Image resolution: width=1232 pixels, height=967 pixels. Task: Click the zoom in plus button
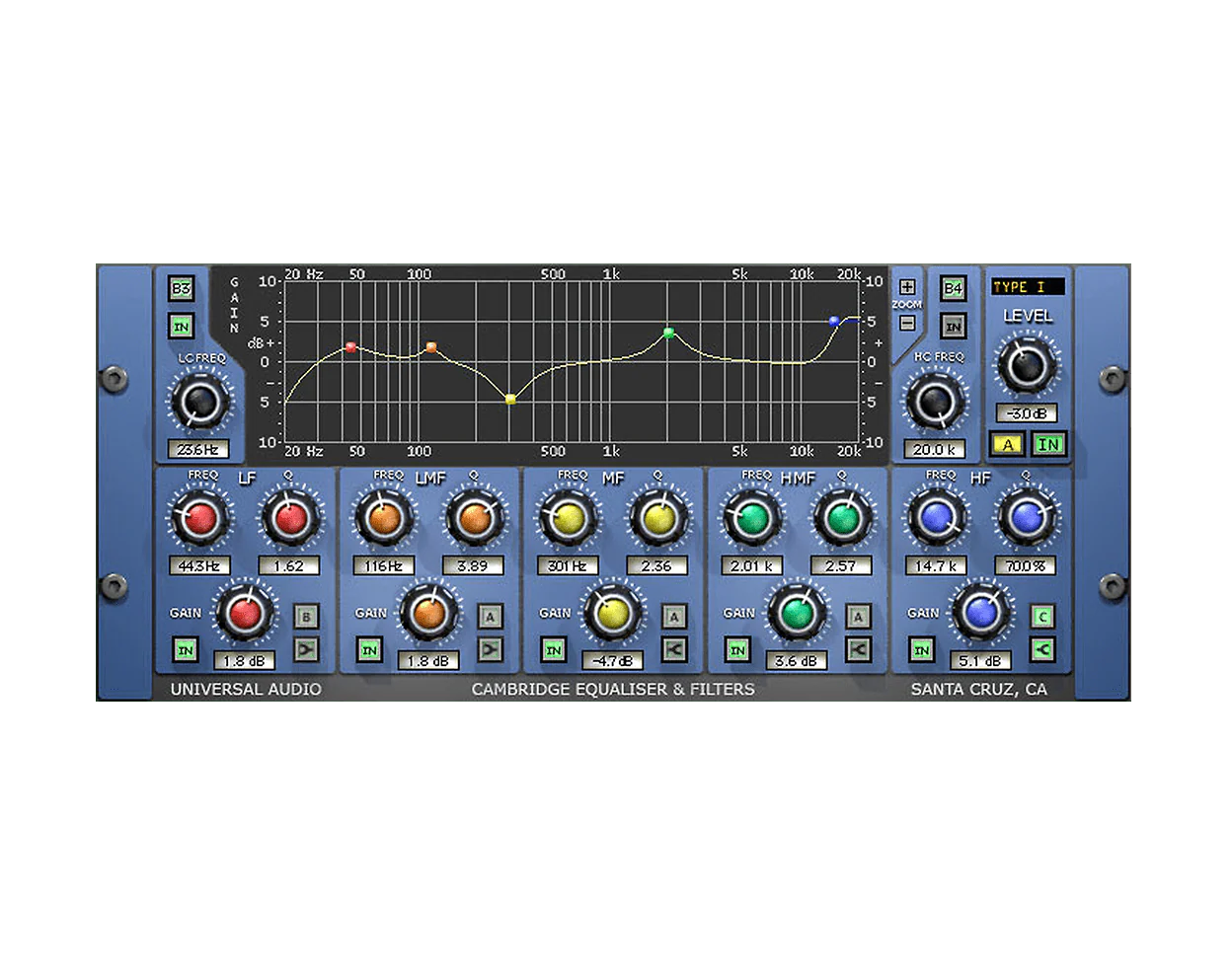[907, 287]
